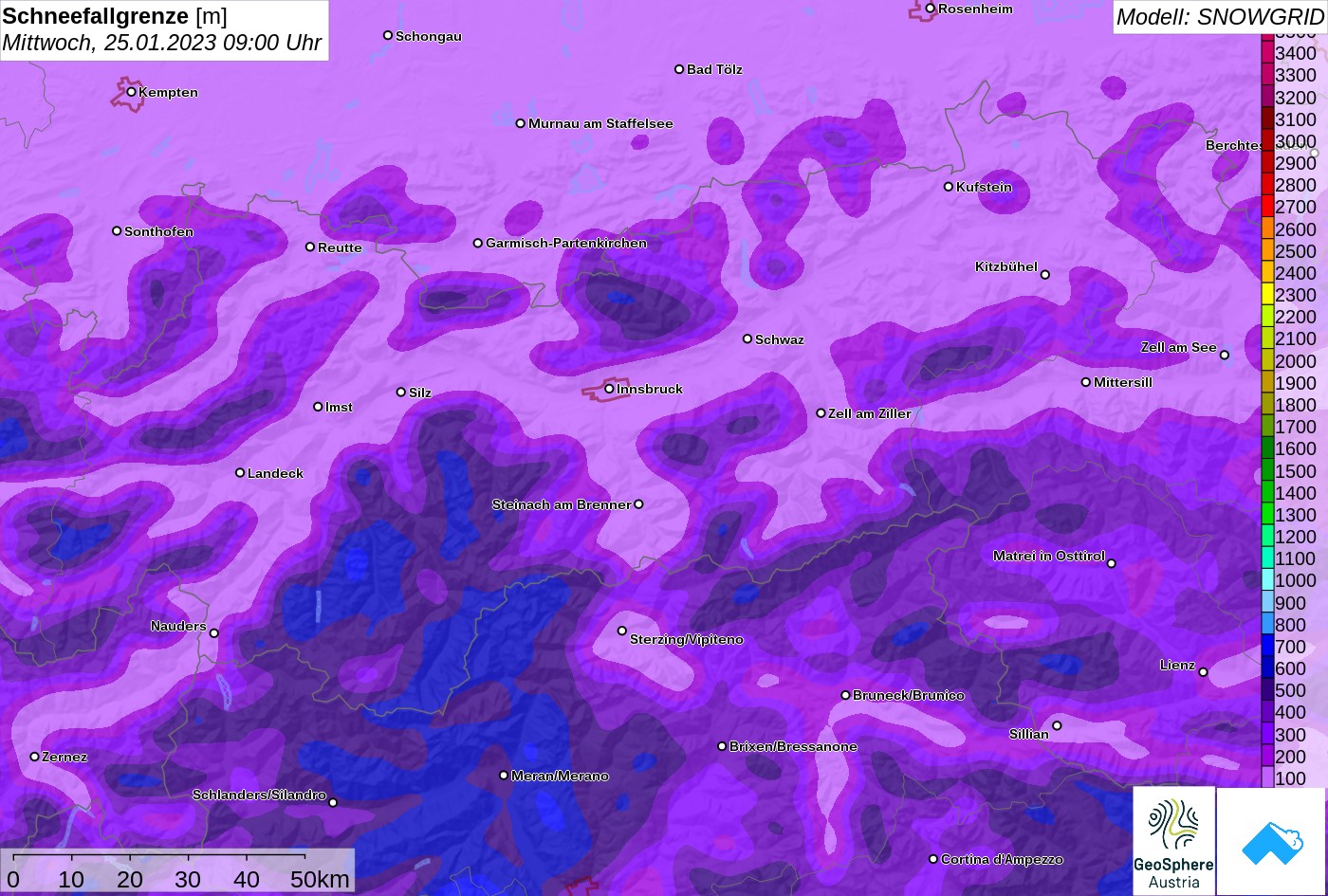Select the Nauders marker dot
The width and height of the screenshot is (1328, 896).
click(213, 633)
